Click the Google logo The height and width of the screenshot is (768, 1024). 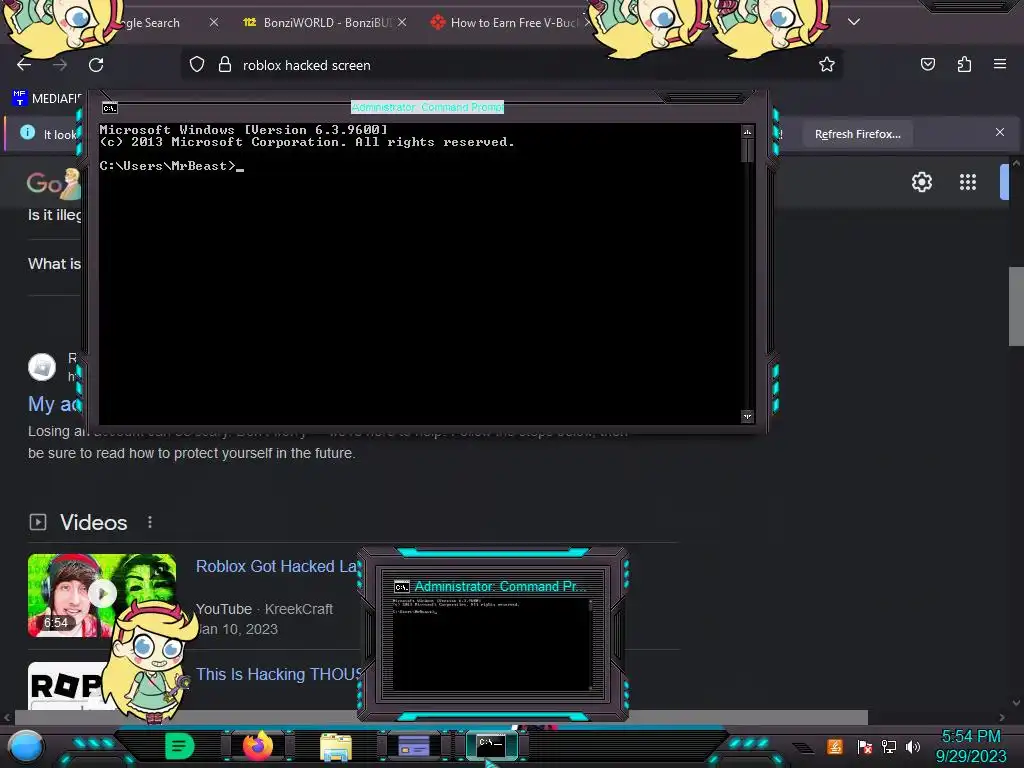[54, 184]
